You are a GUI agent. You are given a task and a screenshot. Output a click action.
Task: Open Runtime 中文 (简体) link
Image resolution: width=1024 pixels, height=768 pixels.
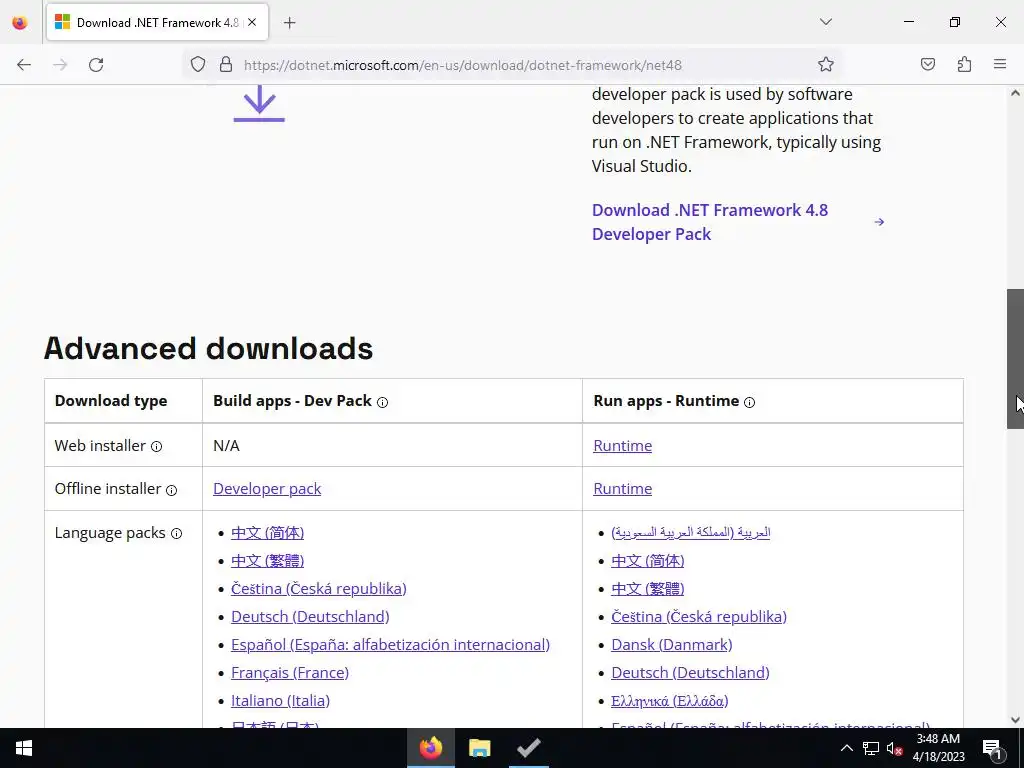pyautogui.click(x=648, y=561)
